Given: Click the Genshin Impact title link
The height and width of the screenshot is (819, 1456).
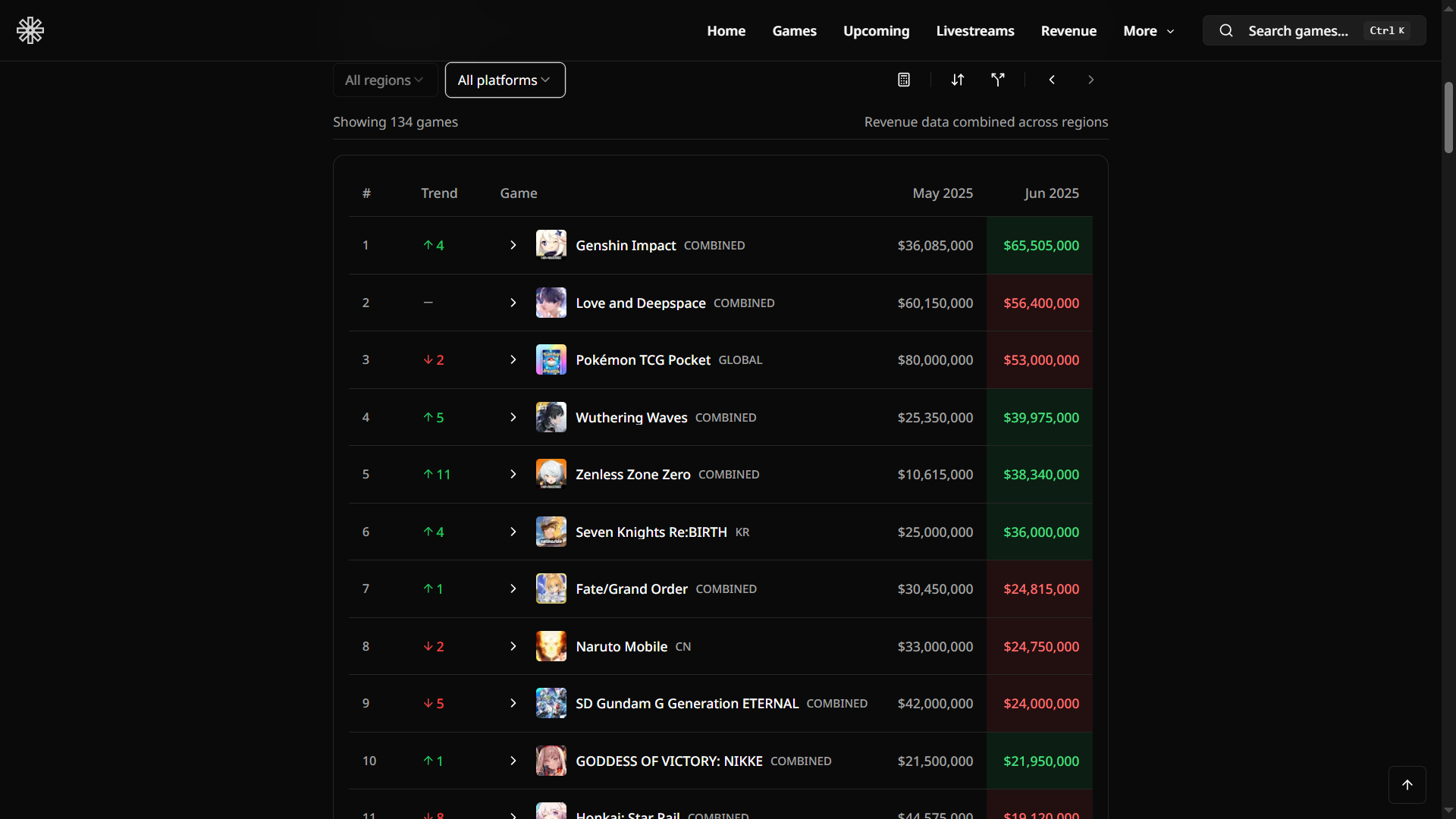Looking at the screenshot, I should 626,245.
